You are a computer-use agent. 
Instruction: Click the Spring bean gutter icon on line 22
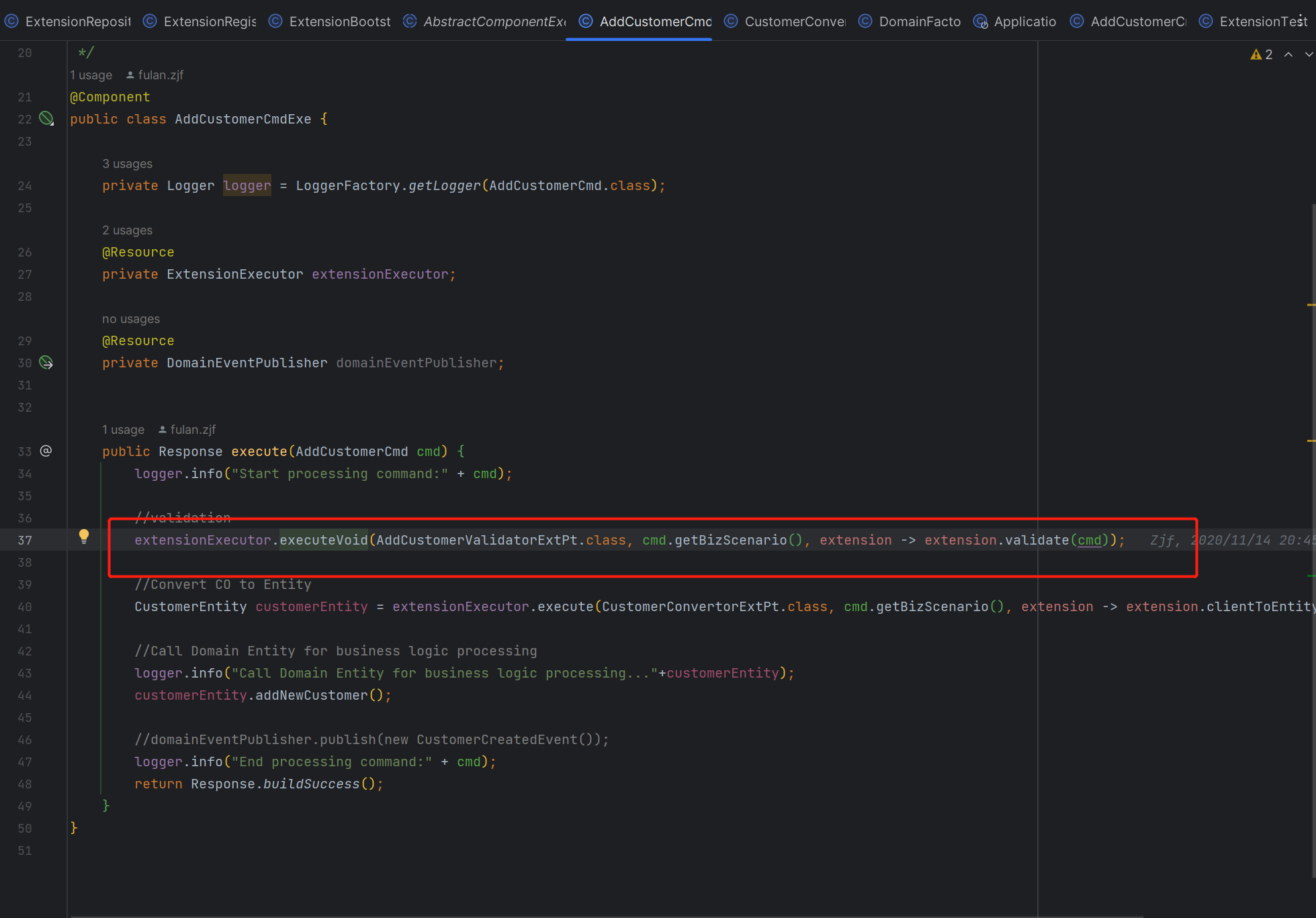coord(46,119)
